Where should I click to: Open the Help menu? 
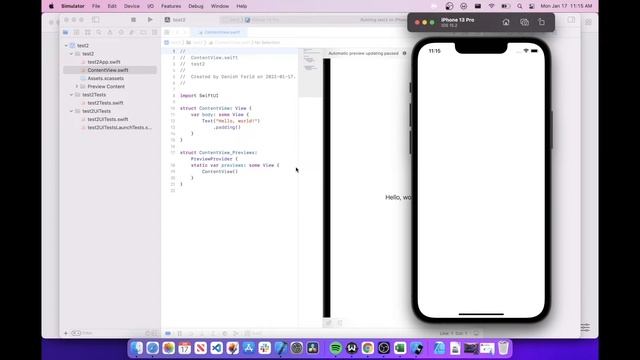[x=242, y=6]
